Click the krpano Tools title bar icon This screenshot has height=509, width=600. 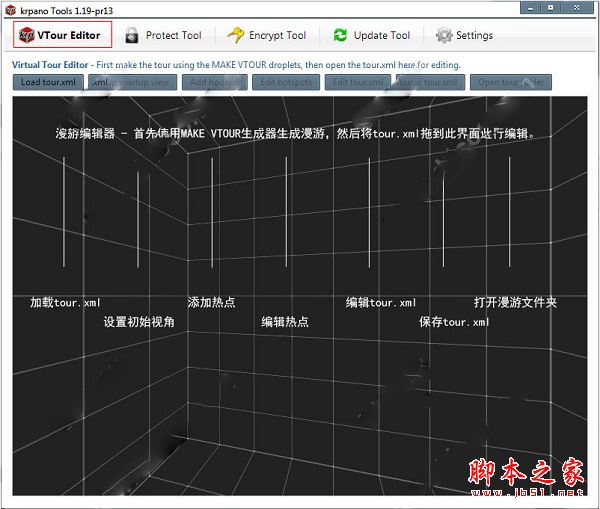point(11,10)
